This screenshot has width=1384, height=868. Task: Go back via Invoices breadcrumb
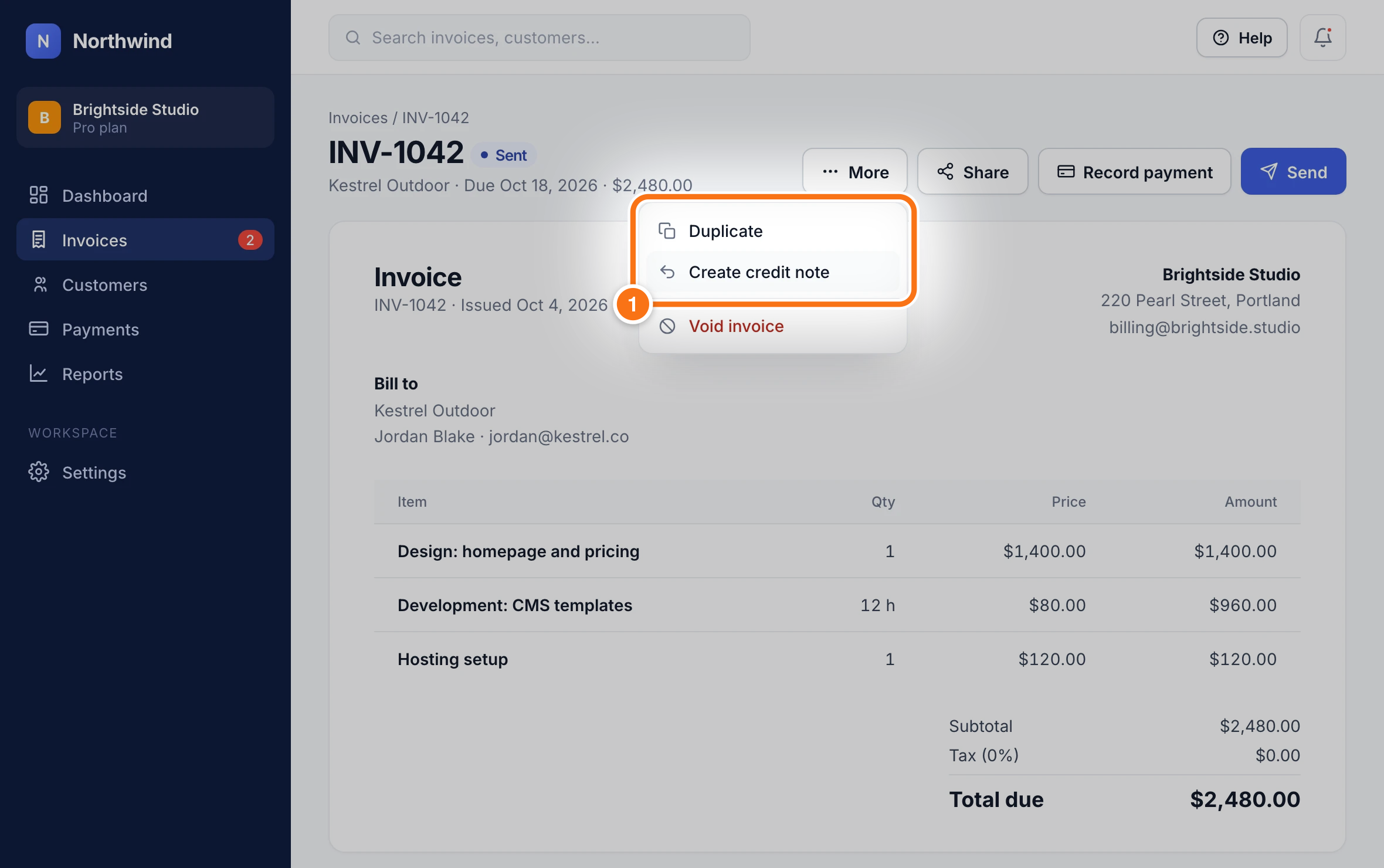pos(358,117)
